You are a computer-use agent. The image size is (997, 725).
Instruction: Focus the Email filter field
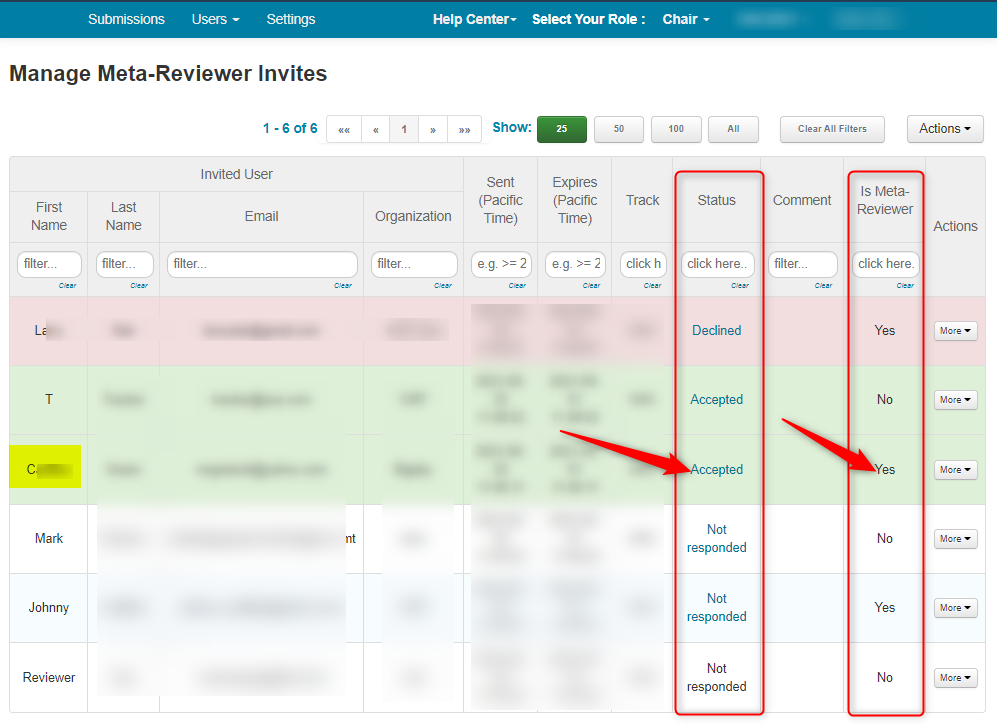tap(262, 264)
